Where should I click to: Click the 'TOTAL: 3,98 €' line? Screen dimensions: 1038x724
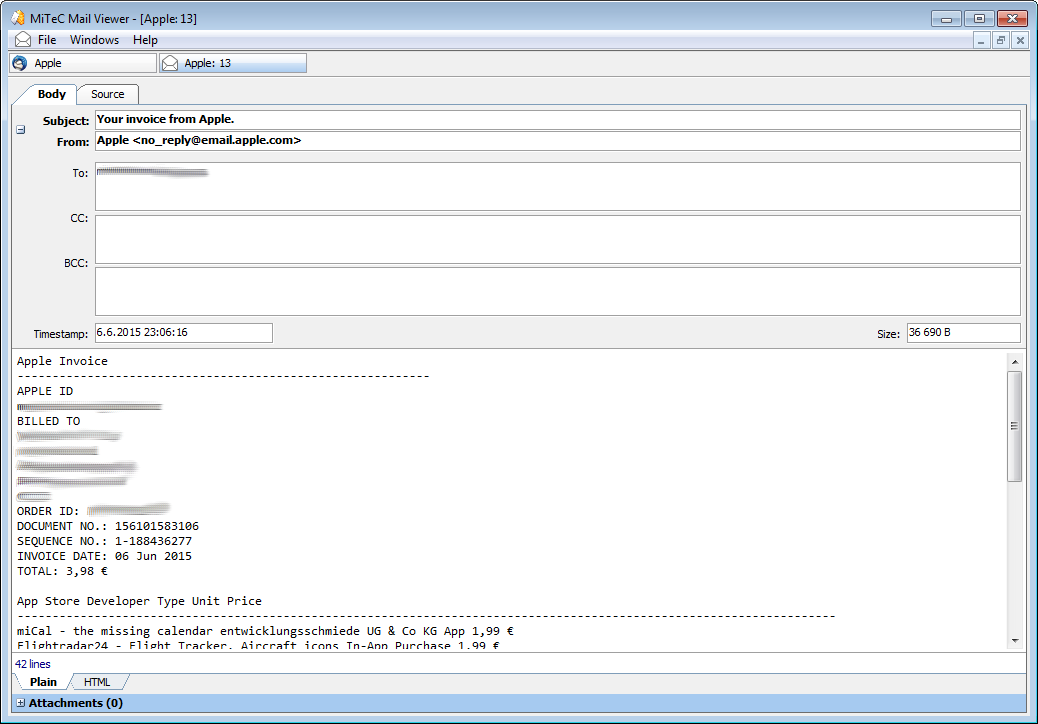click(62, 572)
